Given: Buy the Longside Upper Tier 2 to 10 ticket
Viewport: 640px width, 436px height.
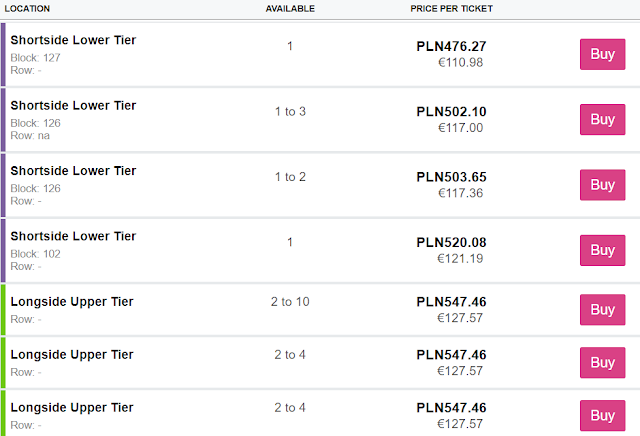Looking at the screenshot, I should (602, 310).
